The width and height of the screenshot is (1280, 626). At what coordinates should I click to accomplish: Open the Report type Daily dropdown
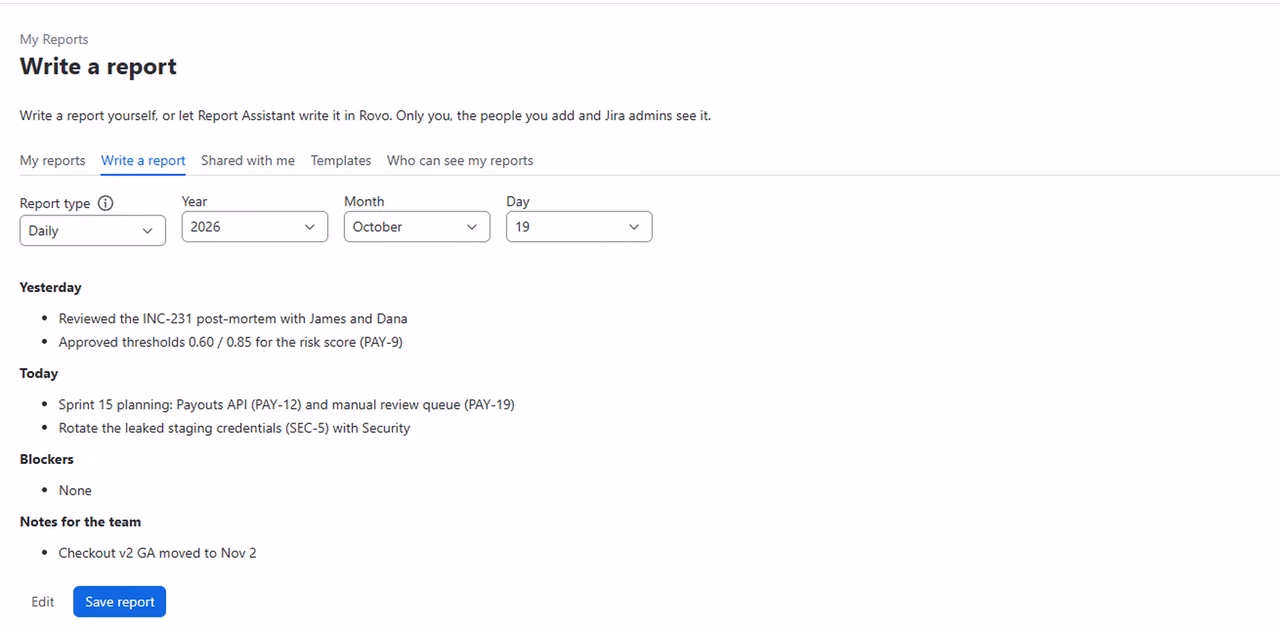point(93,230)
